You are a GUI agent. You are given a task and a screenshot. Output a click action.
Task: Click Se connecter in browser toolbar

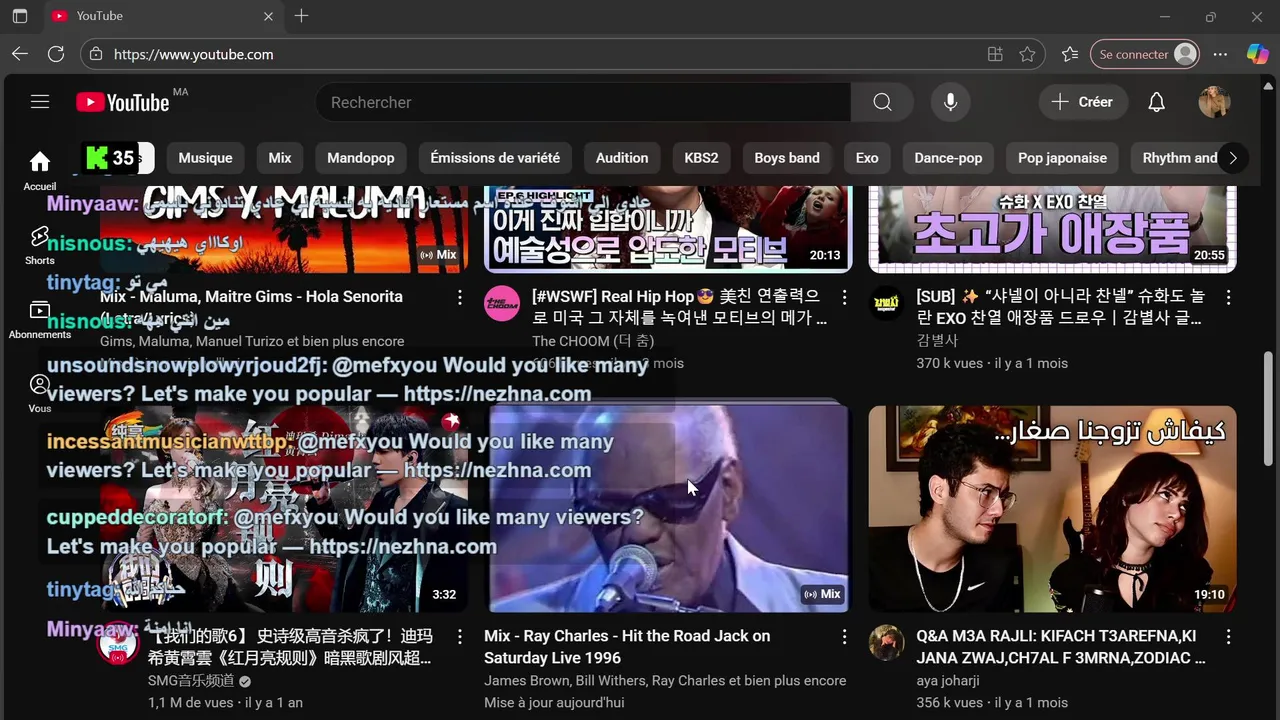[x=1145, y=54]
